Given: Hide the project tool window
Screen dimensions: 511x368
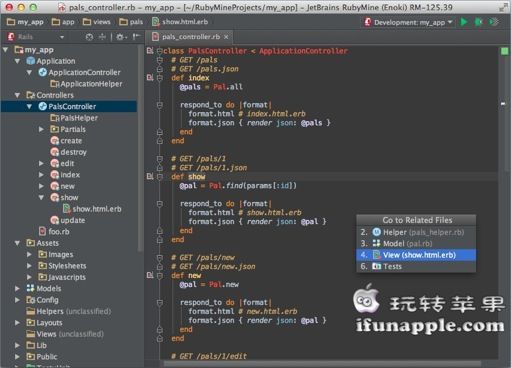Looking at the screenshot, I should pos(136,37).
